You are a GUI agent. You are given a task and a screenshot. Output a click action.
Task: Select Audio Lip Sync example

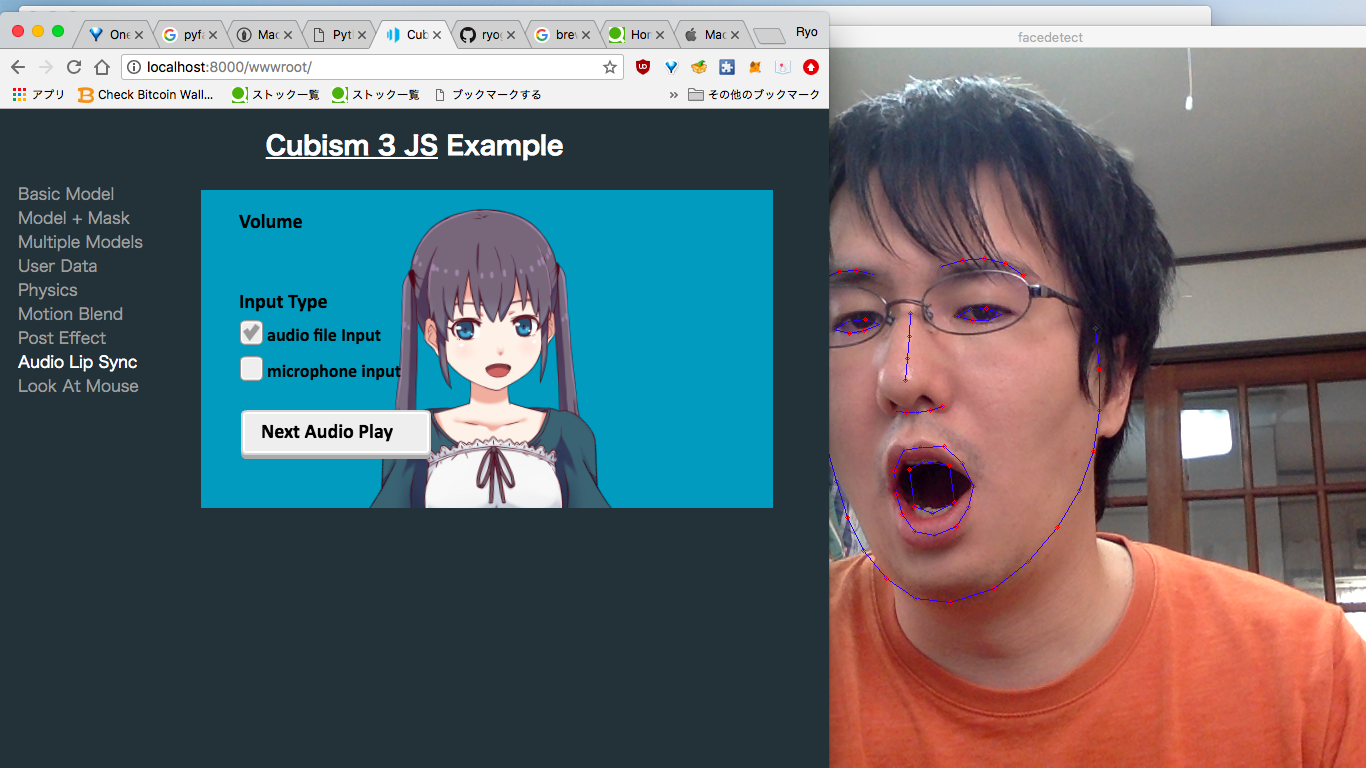[78, 362]
